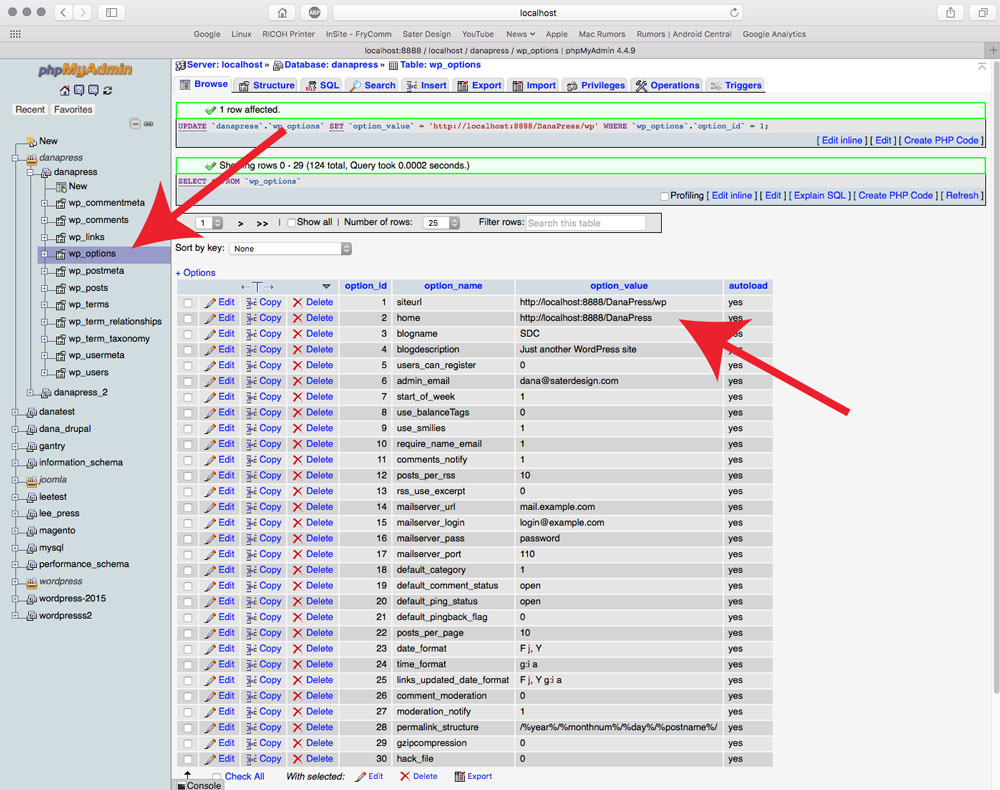Open the page number dropdown
This screenshot has width=1000, height=790.
point(210,223)
